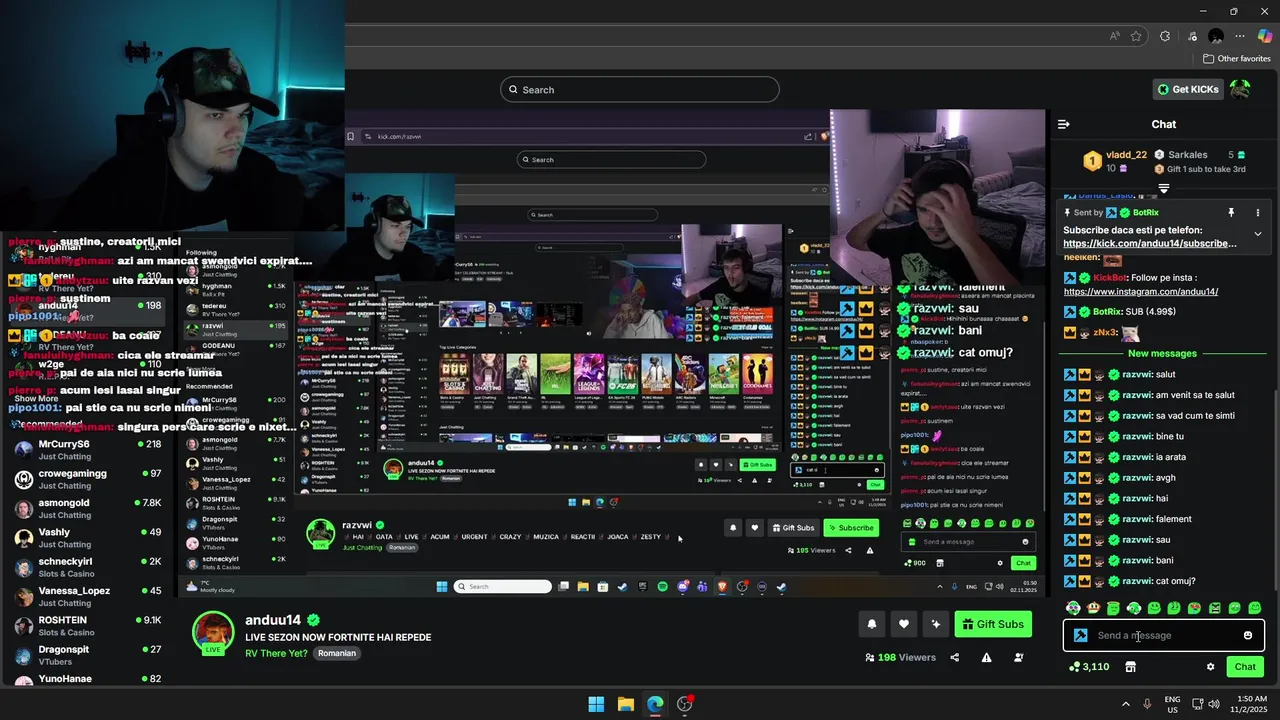The height and width of the screenshot is (720, 1280).
Task: Click the heart follow icon for anduu14
Action: [x=904, y=624]
